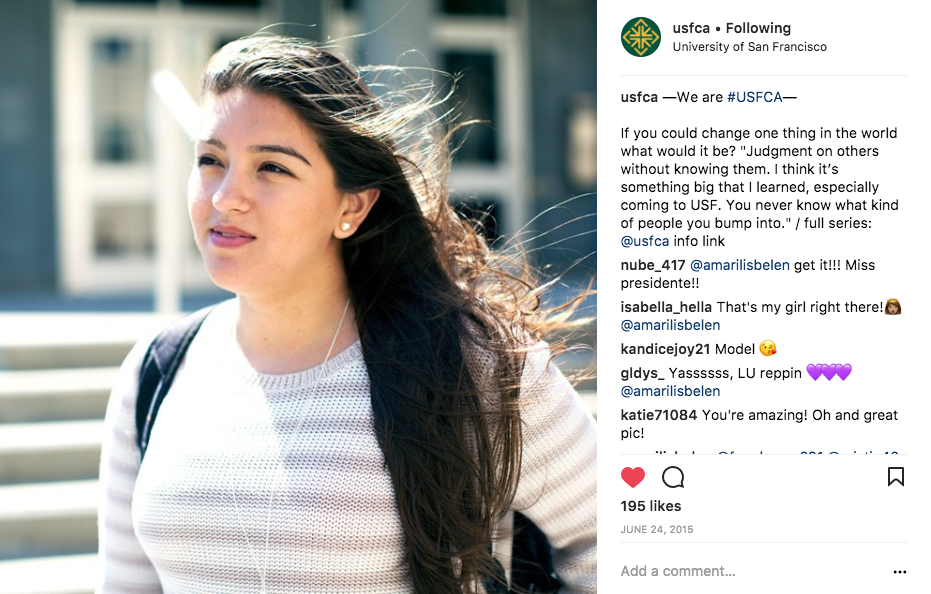Viewport: 931px width, 594px height.
Task: Save the post with the bookmark icon
Action: pos(895,476)
